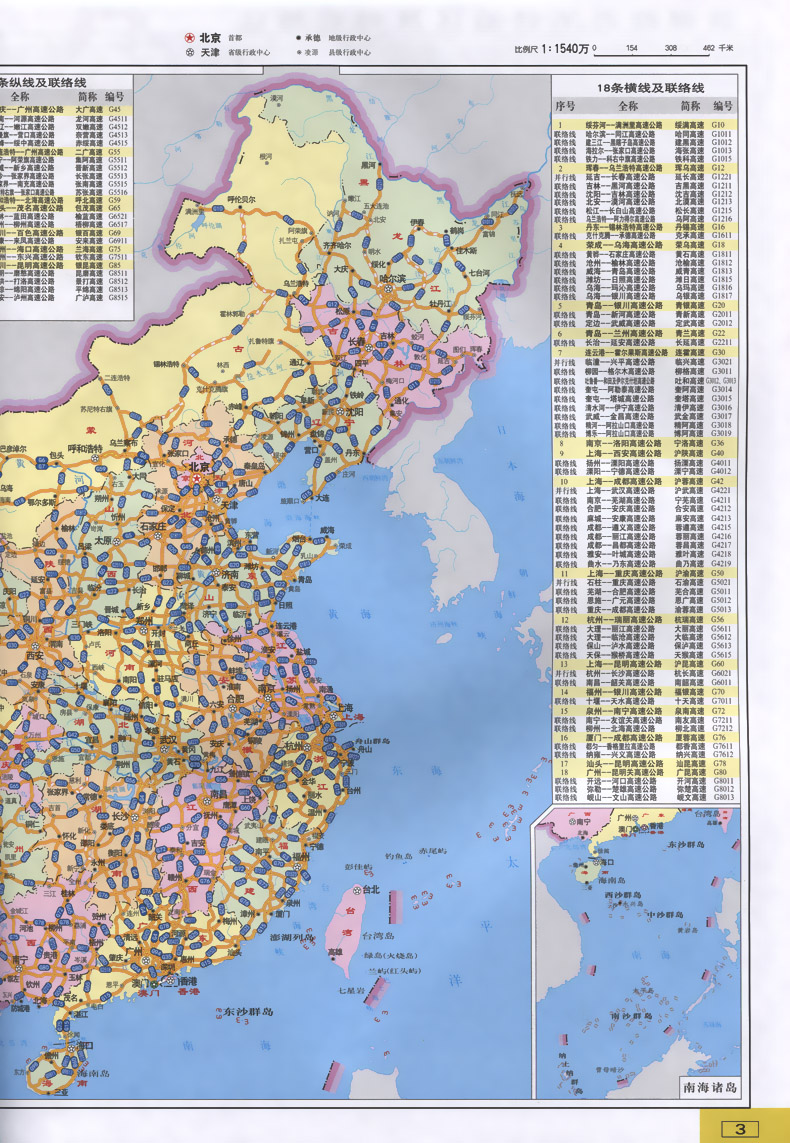790x1143 pixels.
Task: Click the 'G60' 沪昆高速 table row
Action: click(x=644, y=664)
